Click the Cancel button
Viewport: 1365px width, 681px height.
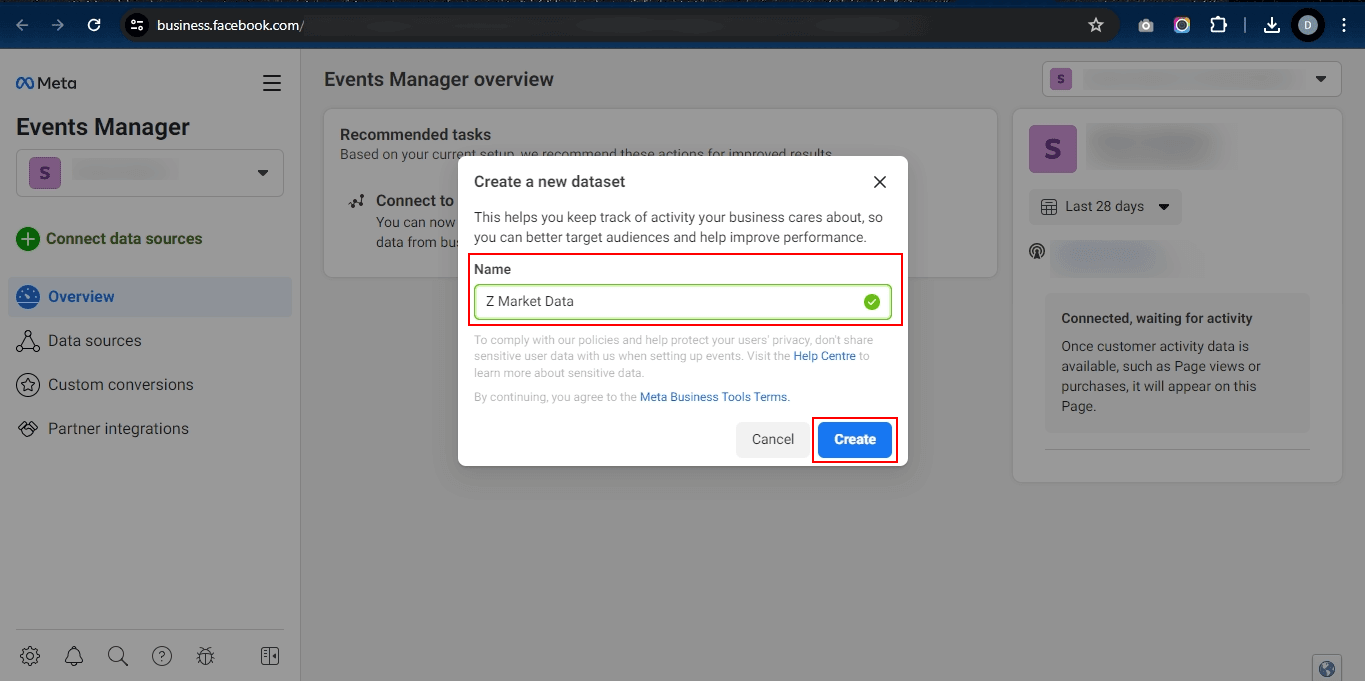click(773, 439)
